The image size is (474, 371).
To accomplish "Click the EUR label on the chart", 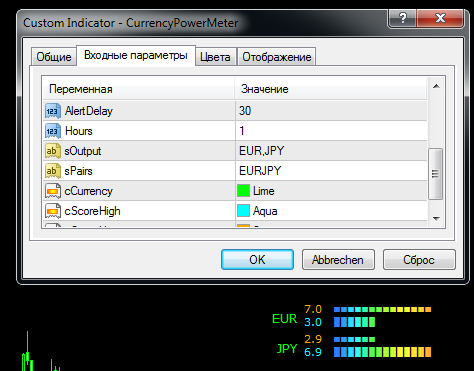I will [x=284, y=319].
